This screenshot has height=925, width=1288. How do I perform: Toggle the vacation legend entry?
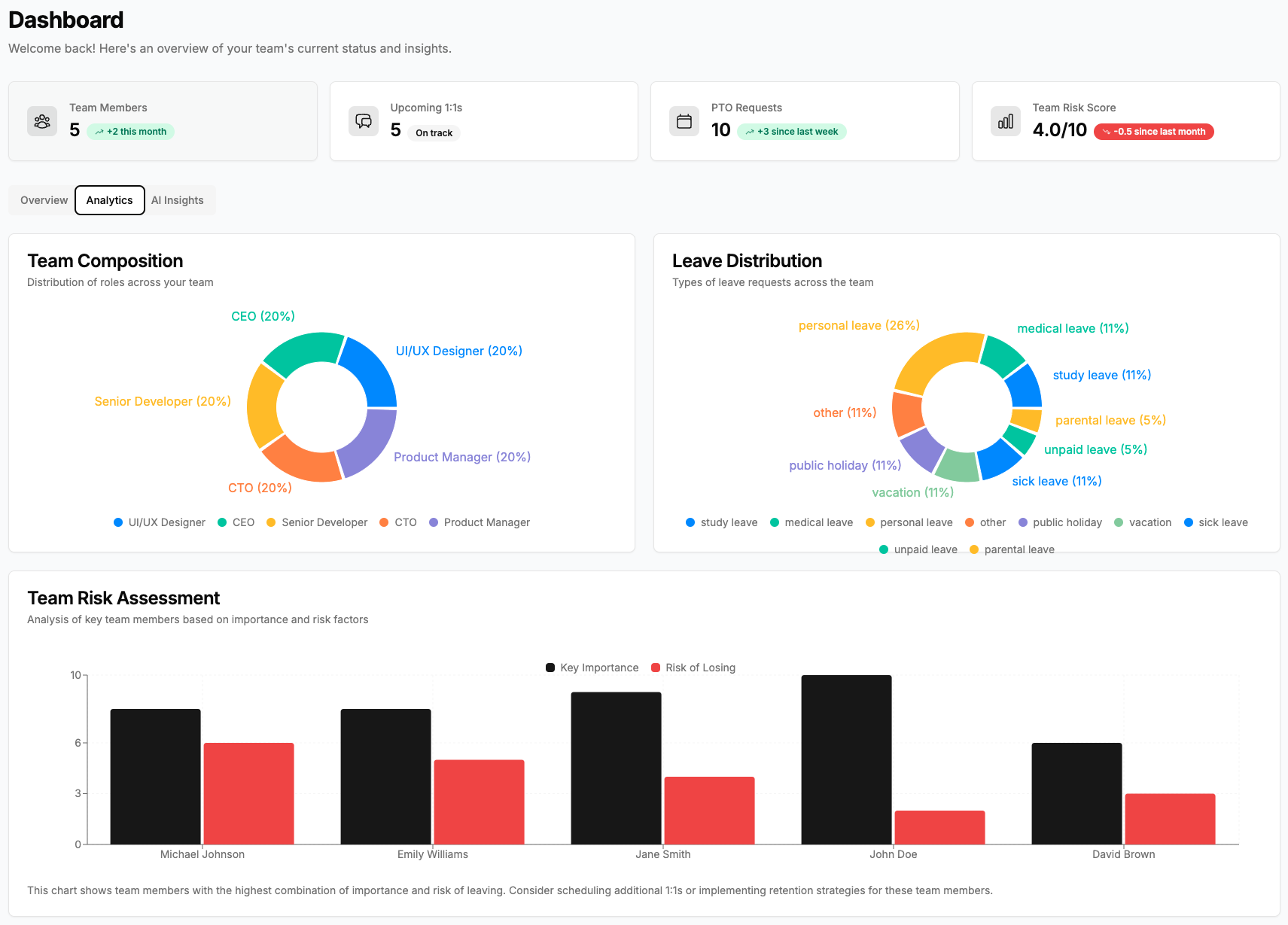point(1143,522)
